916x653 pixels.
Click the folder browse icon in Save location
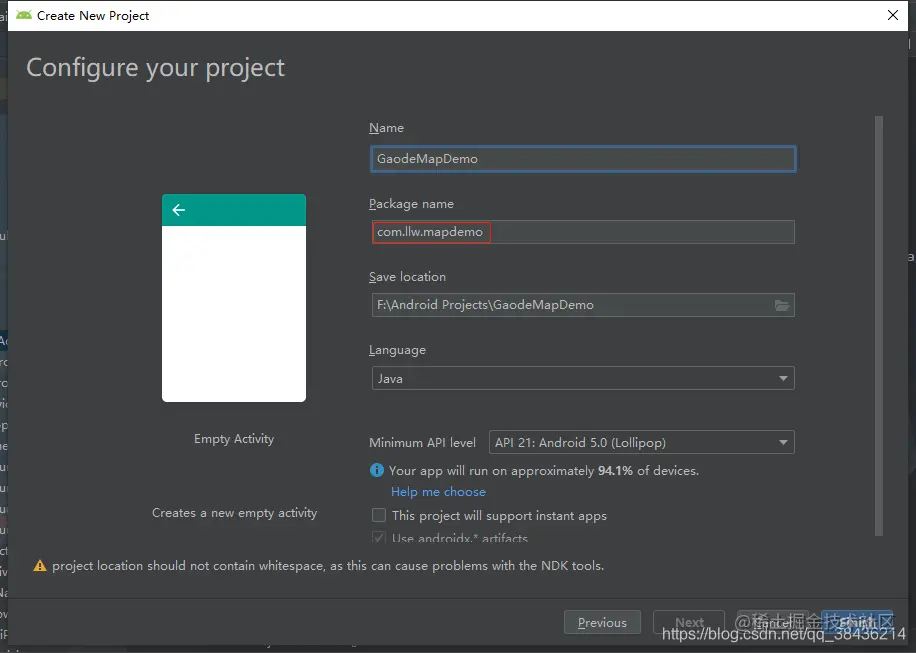pyautogui.click(x=782, y=305)
